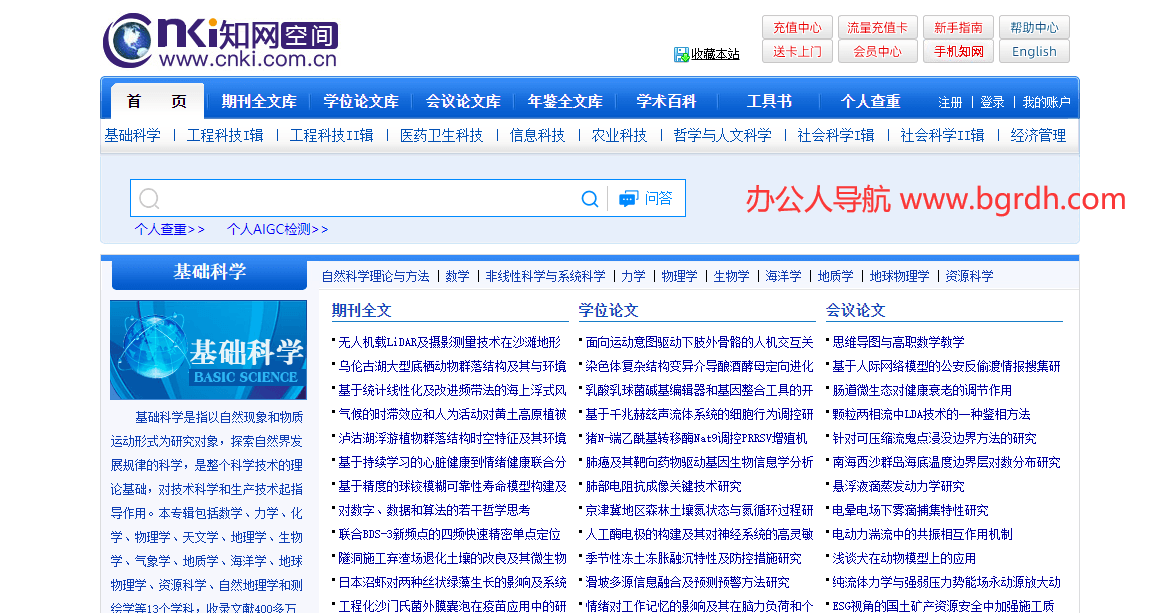Click the 基础科学 banner image
Image resolution: width=1163 pixels, height=613 pixels.
pyautogui.click(x=208, y=349)
